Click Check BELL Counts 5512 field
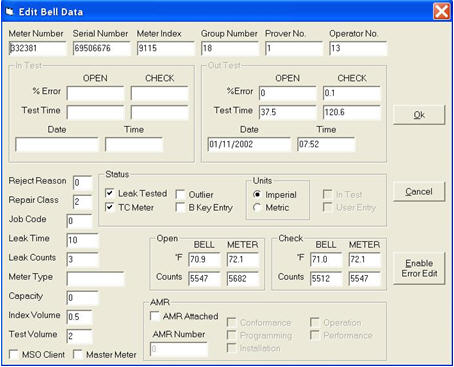 click(x=326, y=279)
